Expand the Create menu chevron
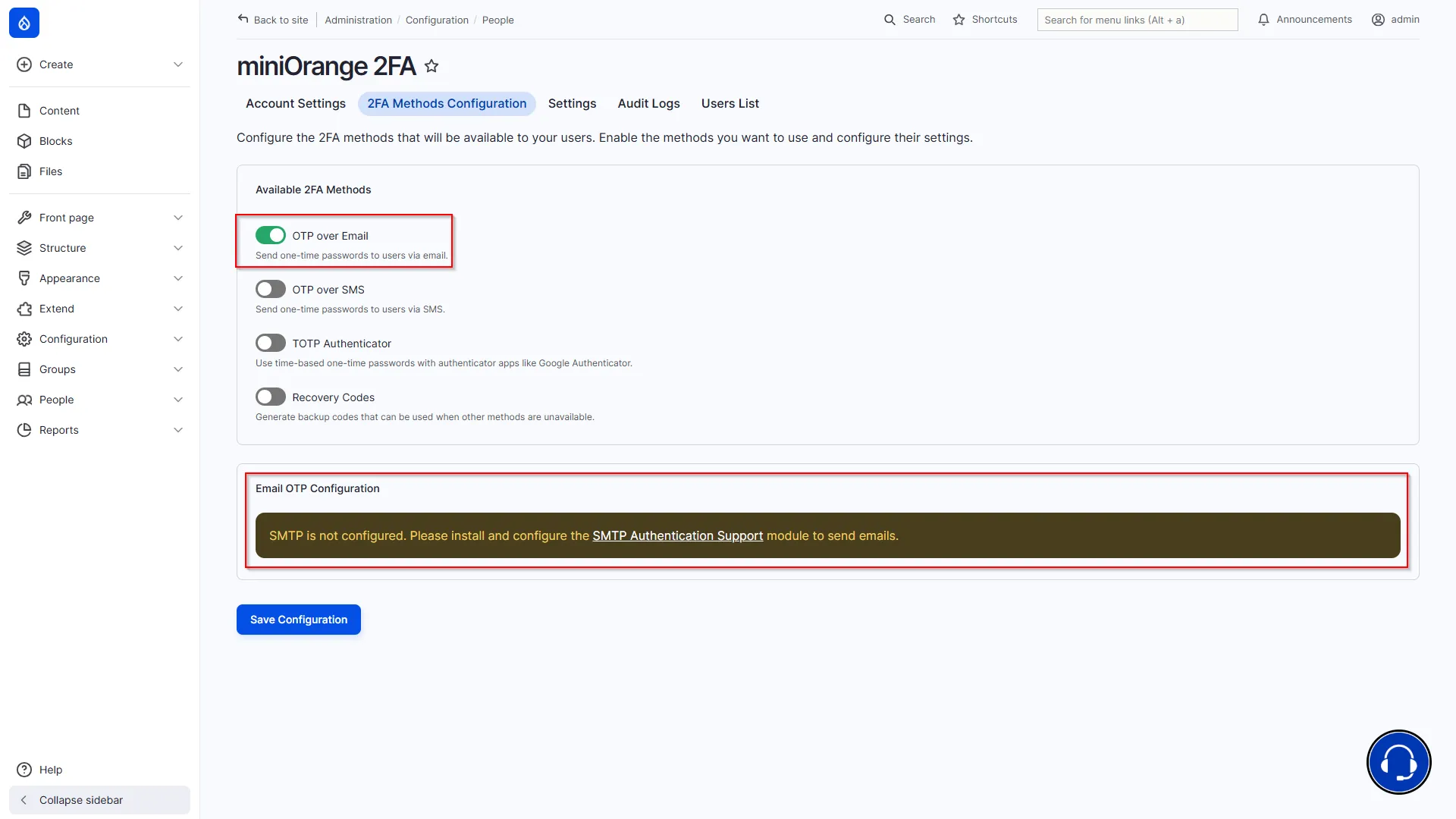Screen dimensions: 1456x819 click(178, 64)
